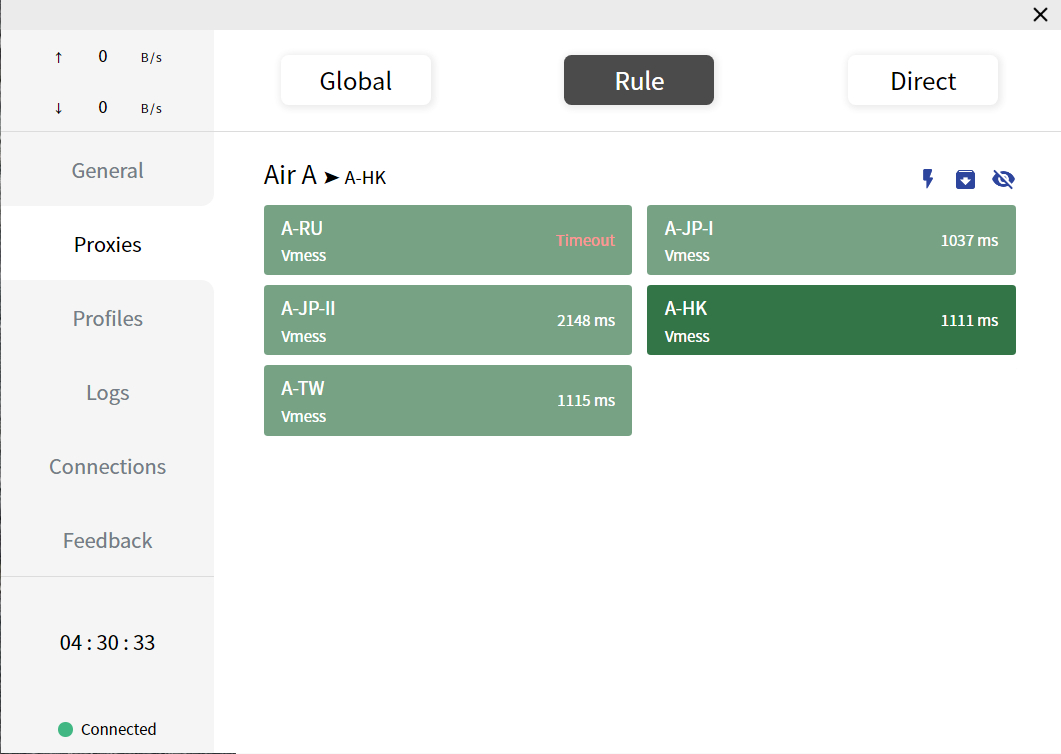Click the upload speed arrow indicator
Image resolution: width=1061 pixels, height=754 pixels.
point(58,57)
